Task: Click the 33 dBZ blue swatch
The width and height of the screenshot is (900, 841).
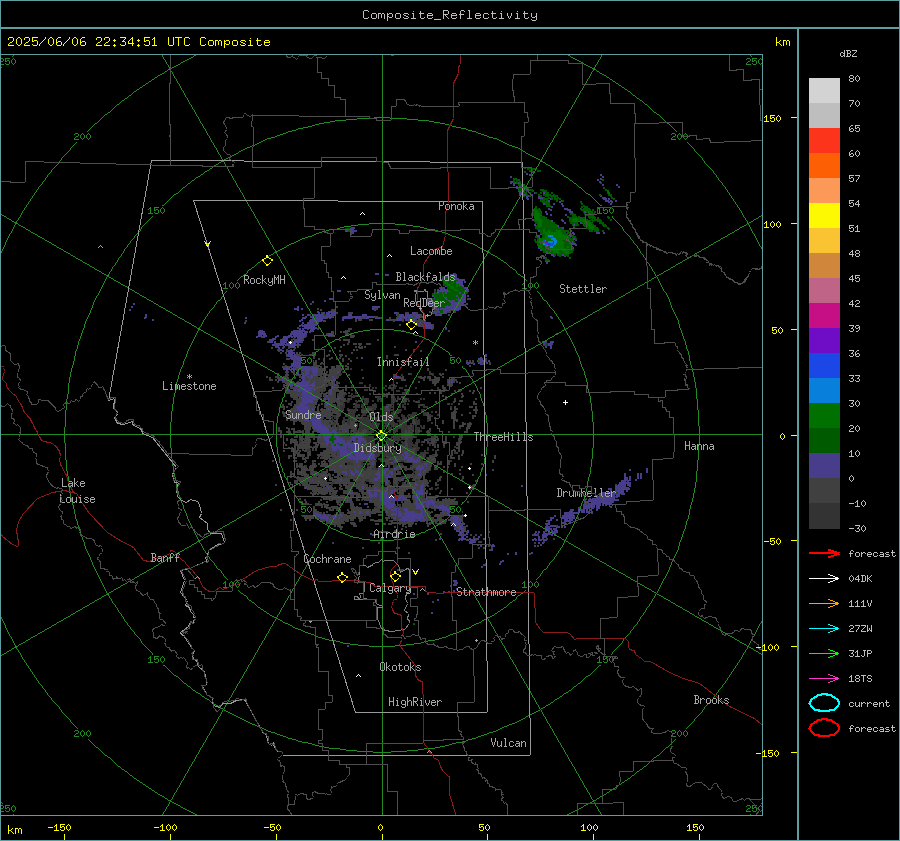Action: click(824, 365)
